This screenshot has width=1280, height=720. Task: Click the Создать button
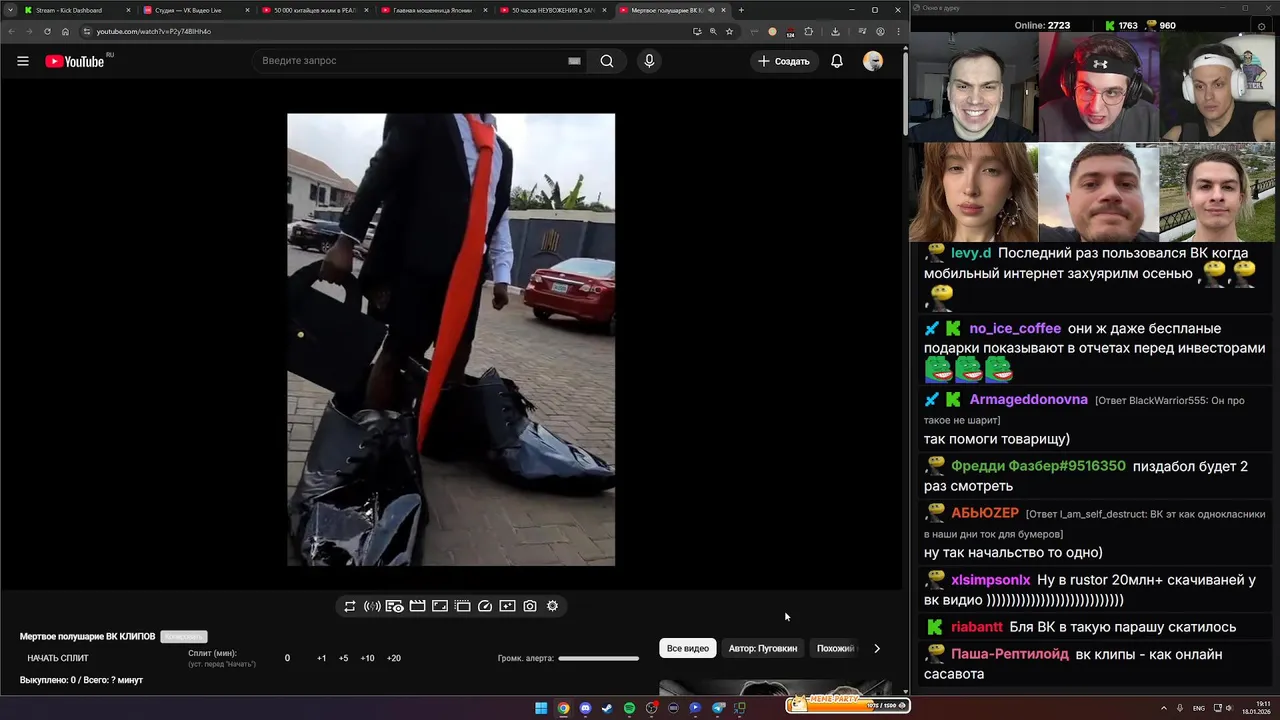click(784, 61)
